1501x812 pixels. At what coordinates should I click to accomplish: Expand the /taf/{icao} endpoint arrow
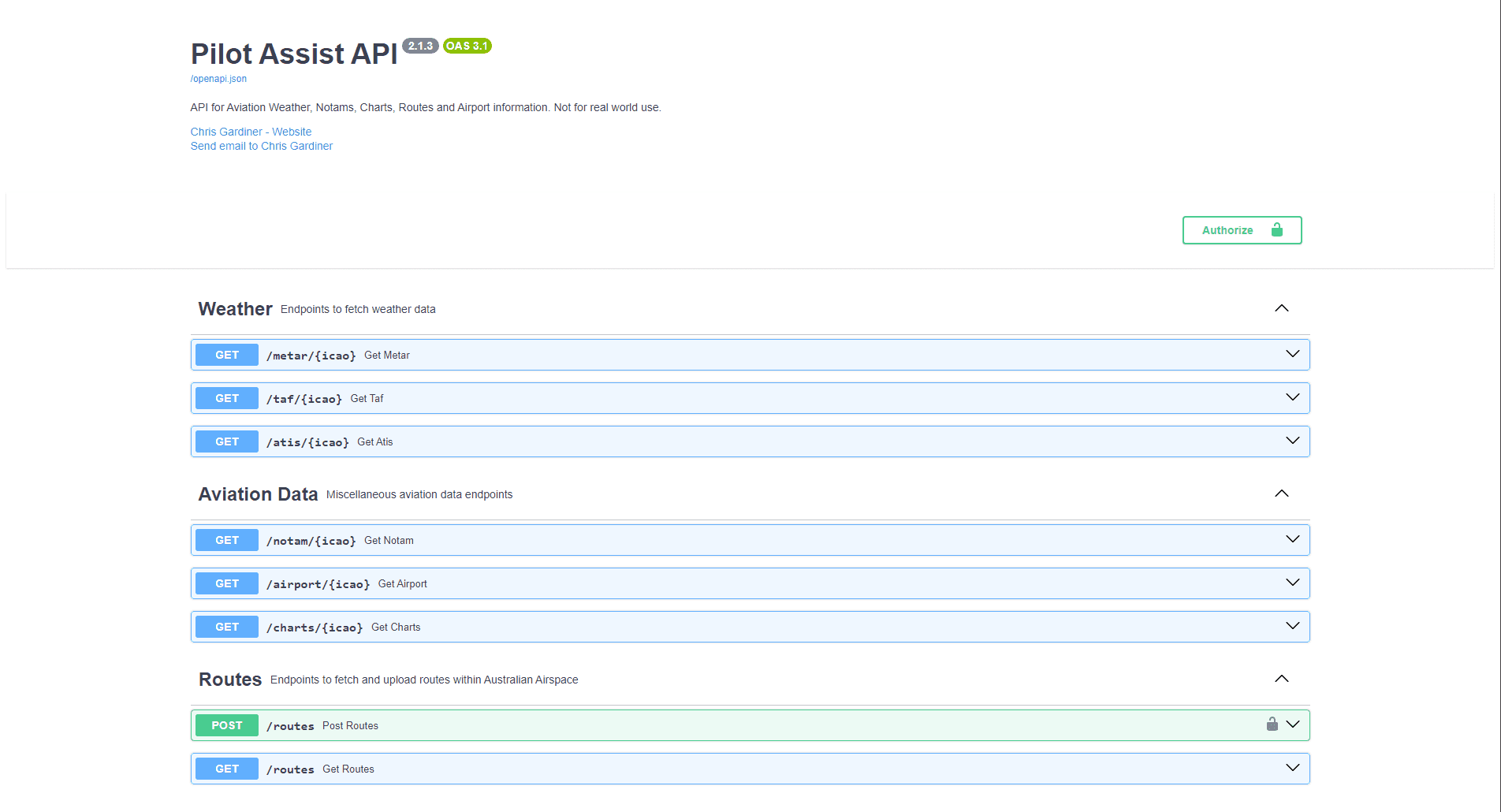1293,397
